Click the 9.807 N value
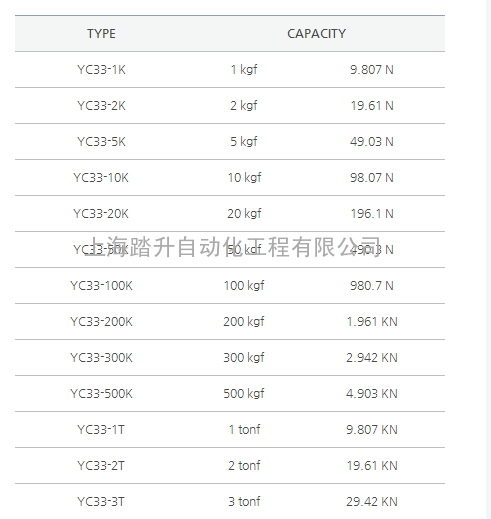This screenshot has height=519, width=491. click(372, 70)
